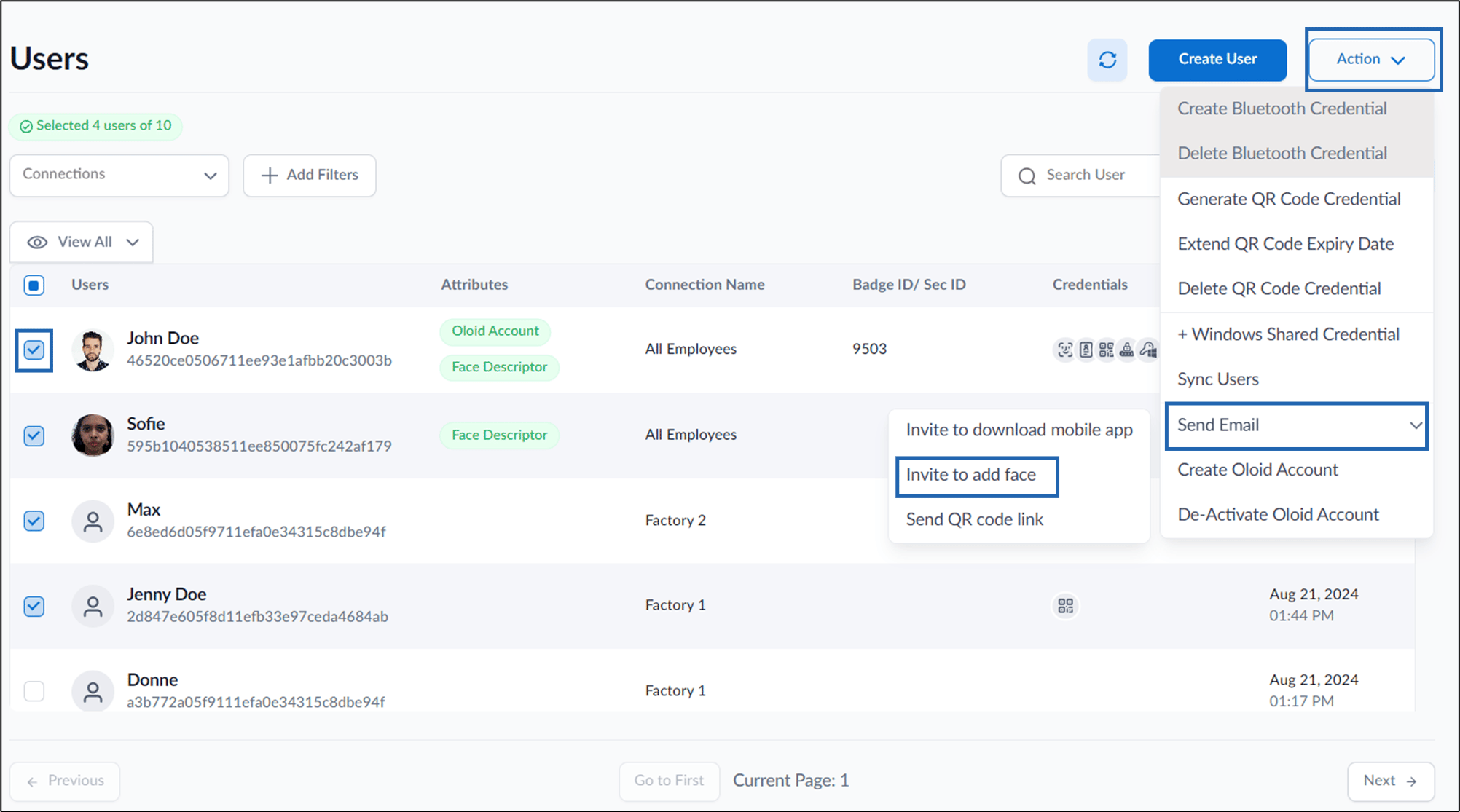The image size is (1460, 812).
Task: Click the Add Filters button
Action: (x=310, y=176)
